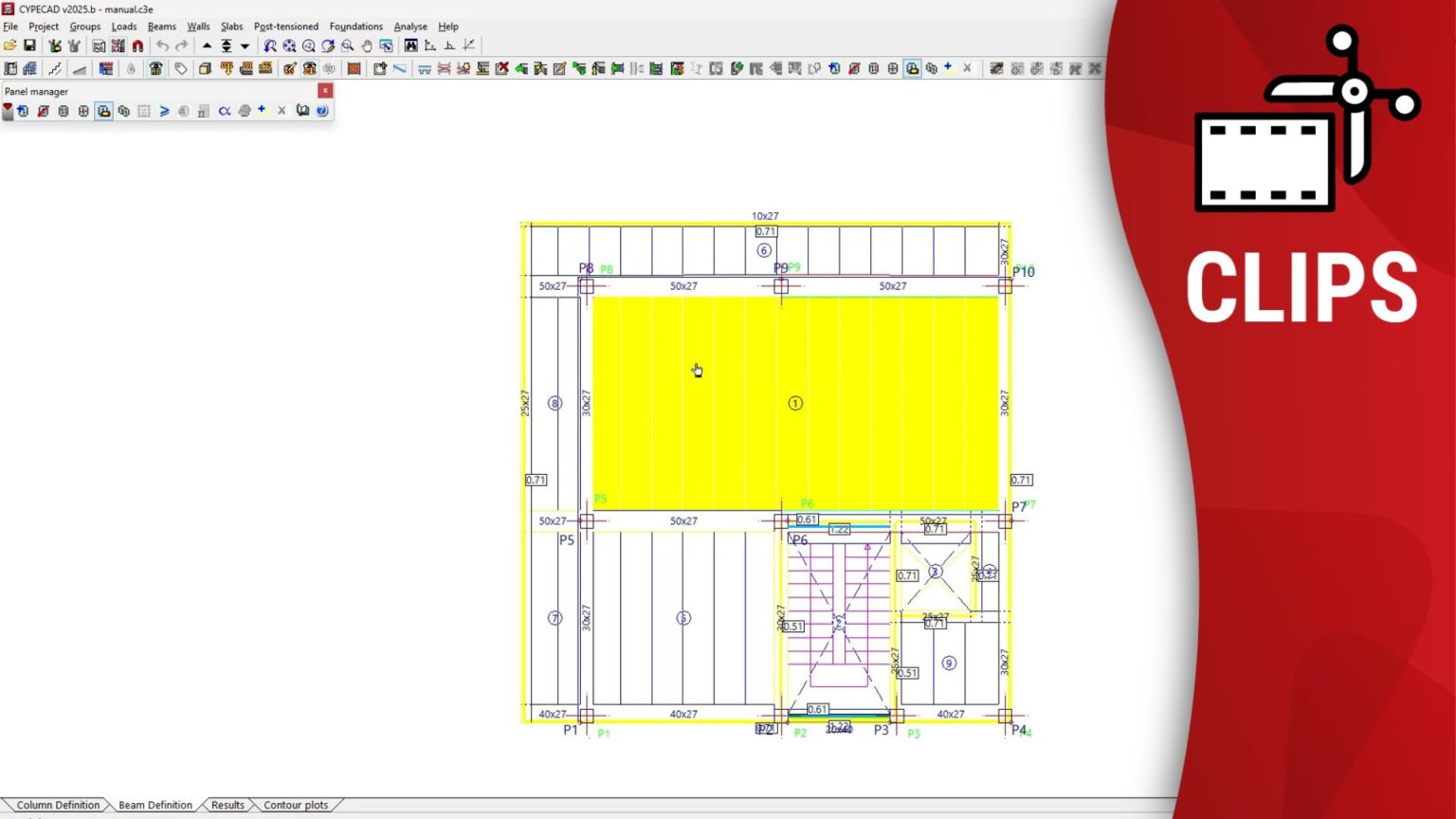This screenshot has width=1456, height=819.
Task: Click the stairs icon in second toolbar
Action: pyautogui.click(x=55, y=68)
